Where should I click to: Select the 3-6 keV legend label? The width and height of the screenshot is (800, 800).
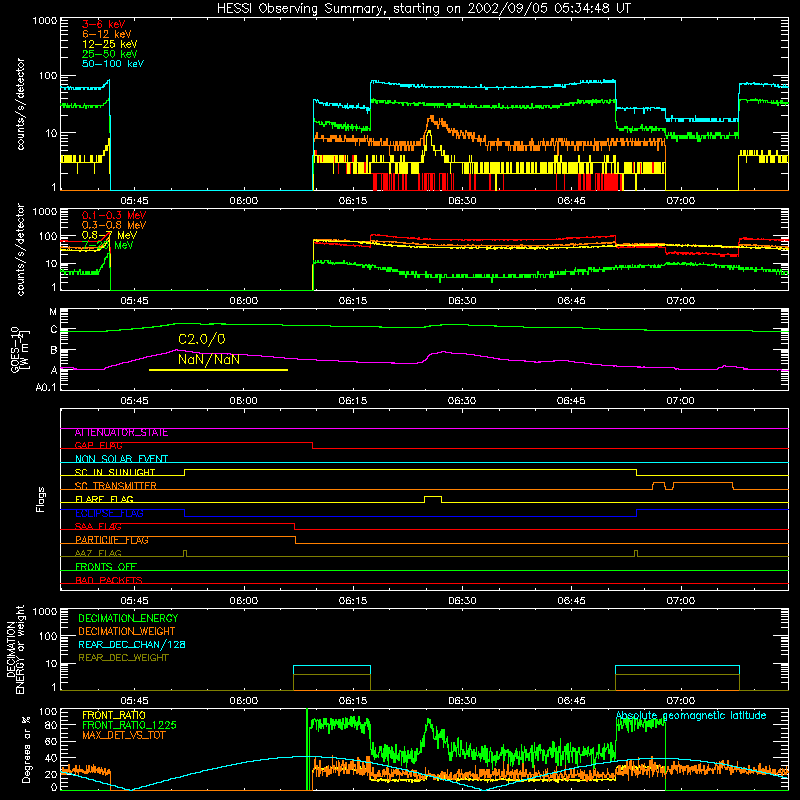point(104,24)
